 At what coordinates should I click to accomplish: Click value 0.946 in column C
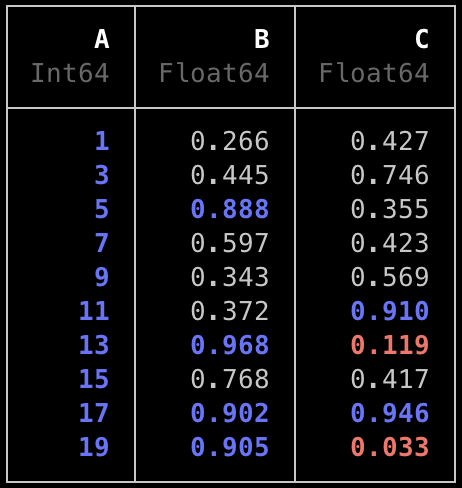[x=390, y=413]
